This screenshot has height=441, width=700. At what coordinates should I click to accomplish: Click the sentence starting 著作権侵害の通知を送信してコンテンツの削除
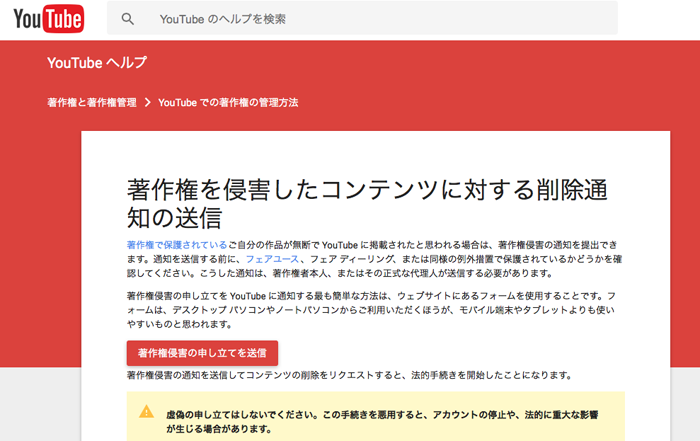tap(350, 375)
